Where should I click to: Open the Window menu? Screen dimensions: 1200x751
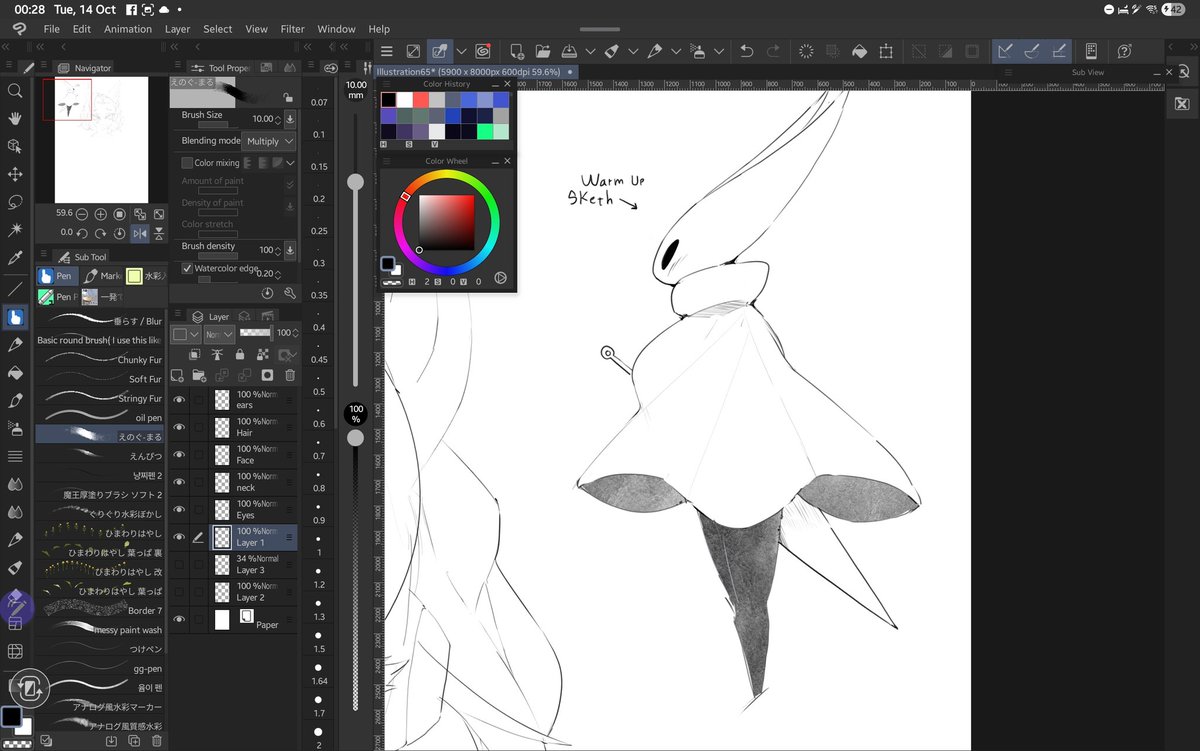pyautogui.click(x=336, y=29)
